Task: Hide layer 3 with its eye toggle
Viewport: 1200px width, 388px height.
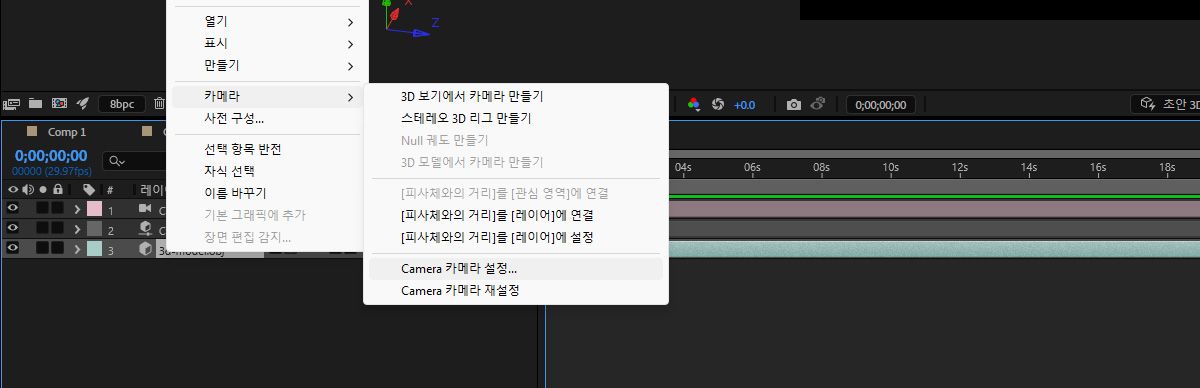Action: [x=13, y=248]
